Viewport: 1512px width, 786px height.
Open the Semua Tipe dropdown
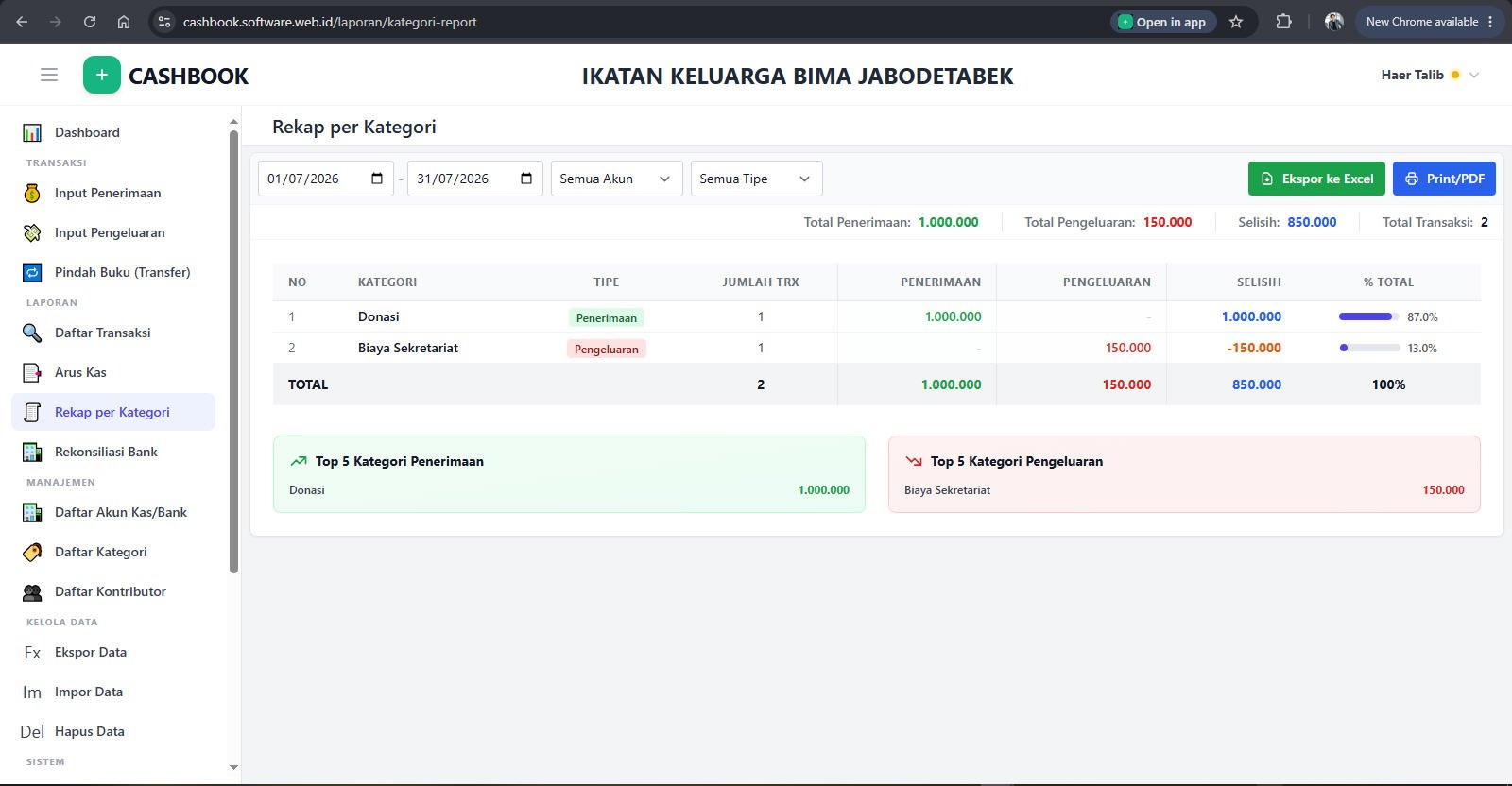[757, 179]
